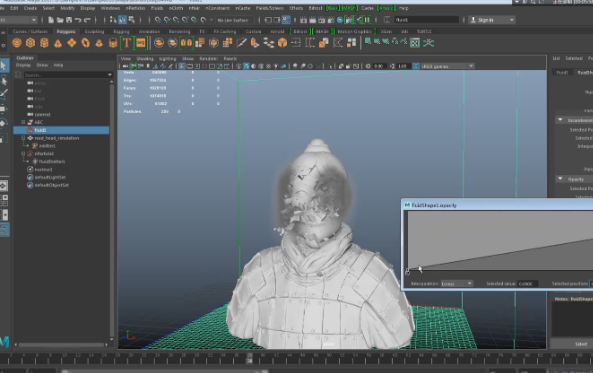Create a polygon cylinder from the shelf

click(44, 43)
